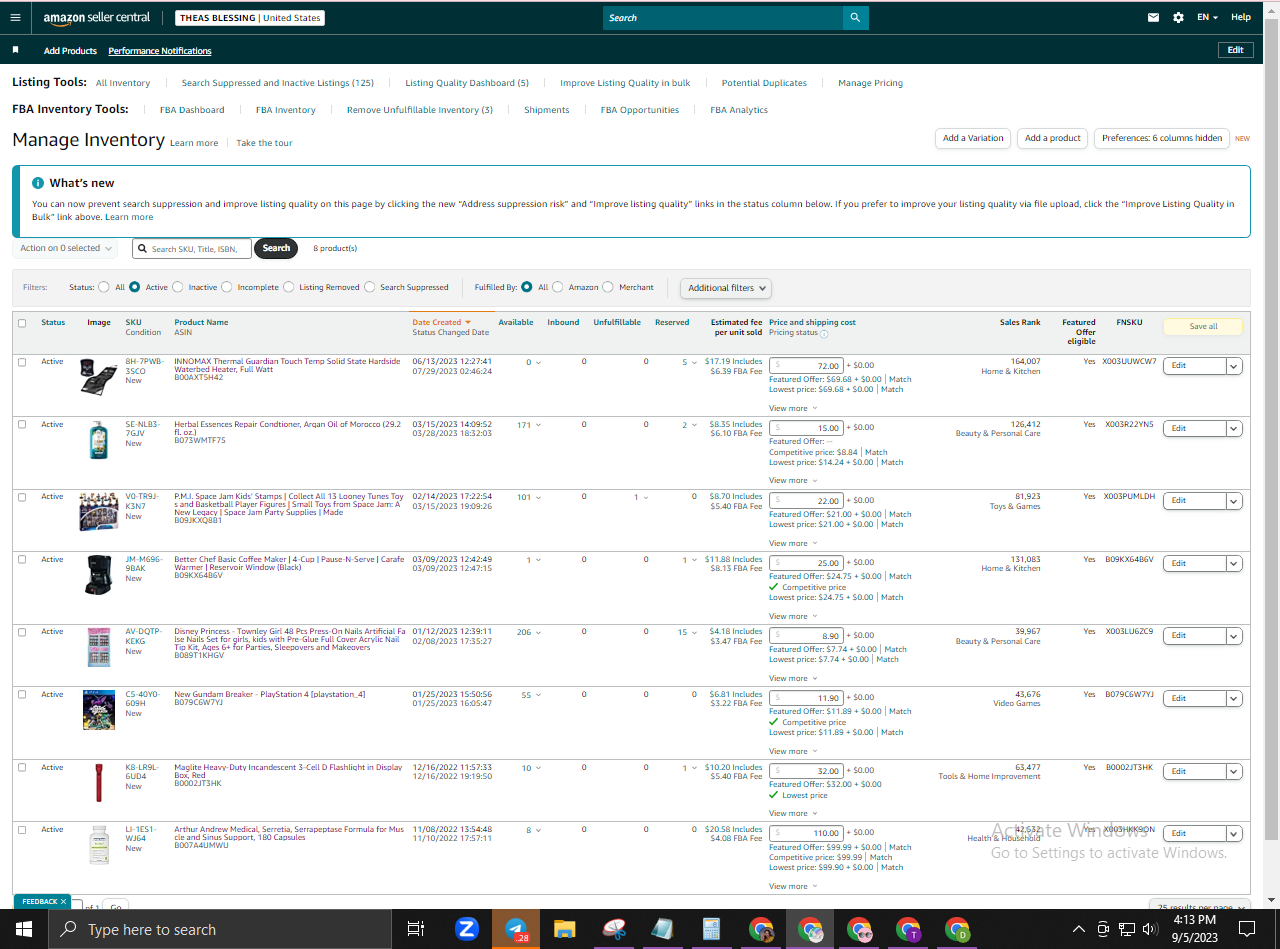Open the messages envelope icon
This screenshot has width=1280, height=949.
coord(1154,17)
